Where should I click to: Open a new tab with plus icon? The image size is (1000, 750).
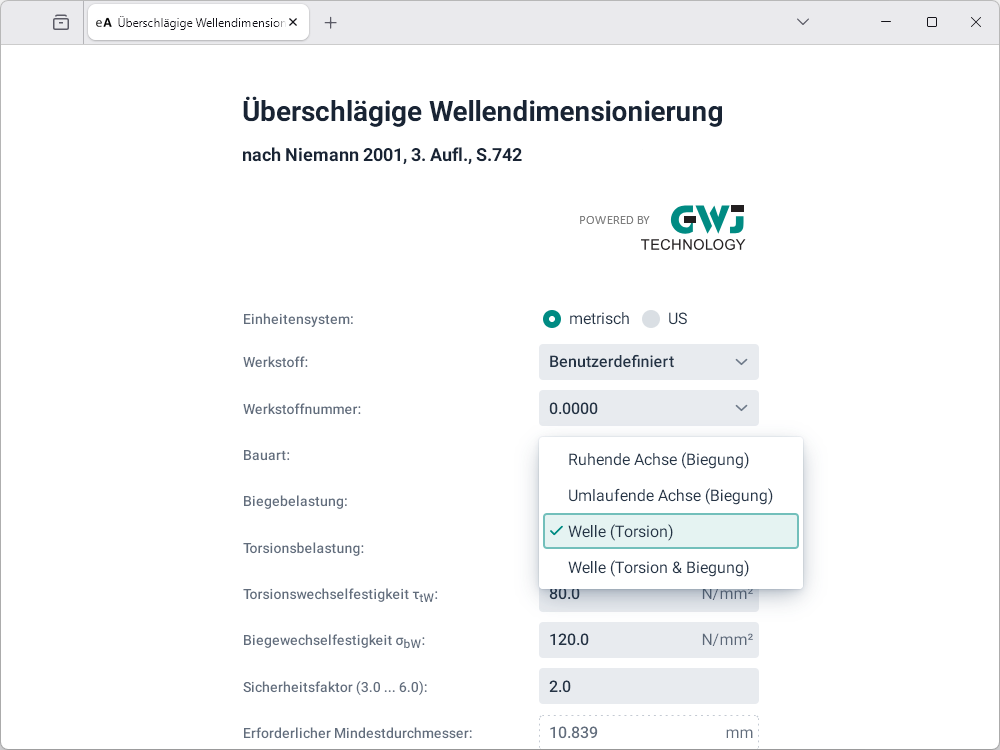point(331,22)
